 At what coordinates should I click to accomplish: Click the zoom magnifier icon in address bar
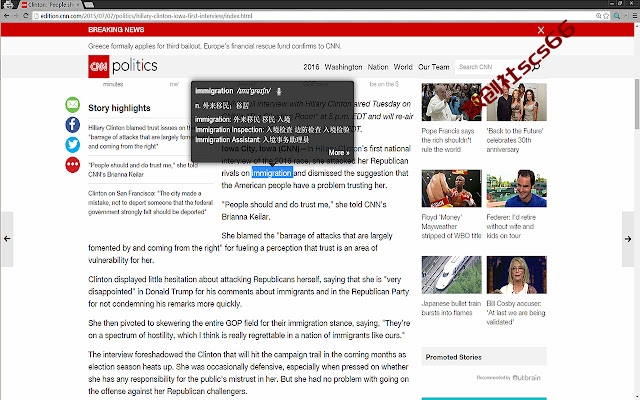tap(598, 16)
